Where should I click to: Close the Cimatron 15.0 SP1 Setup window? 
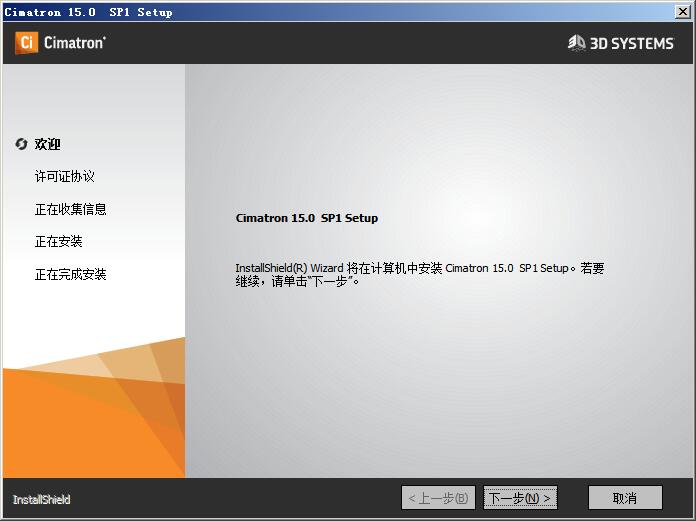pyautogui.click(x=682, y=12)
